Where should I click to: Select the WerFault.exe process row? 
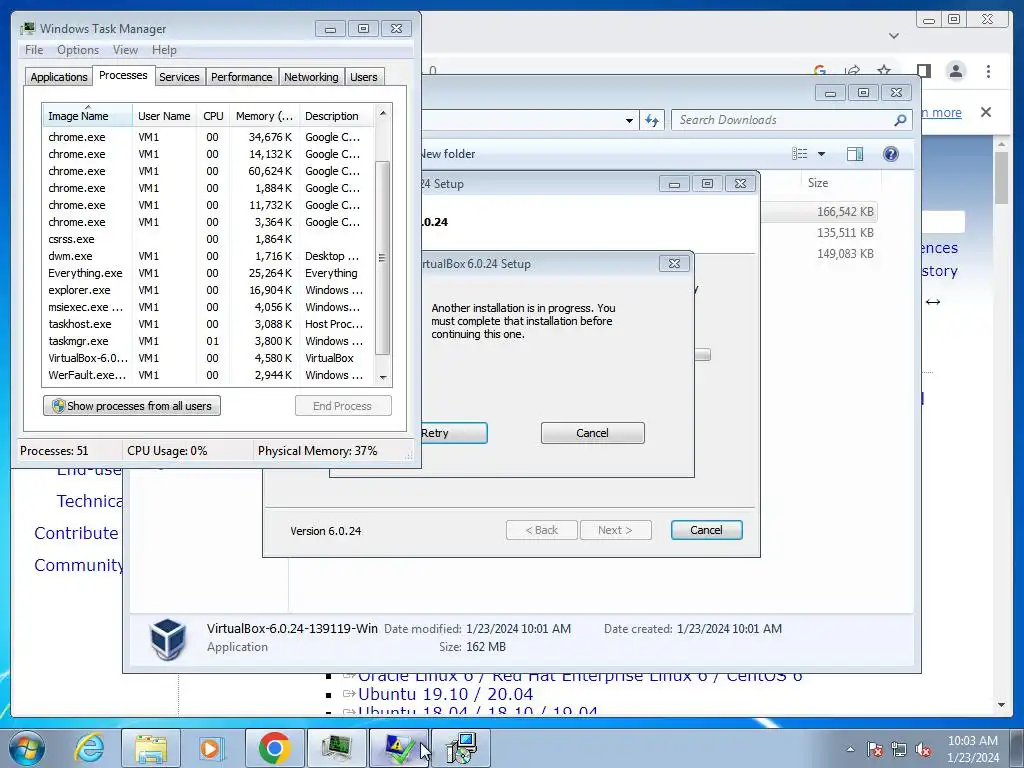click(x=208, y=375)
